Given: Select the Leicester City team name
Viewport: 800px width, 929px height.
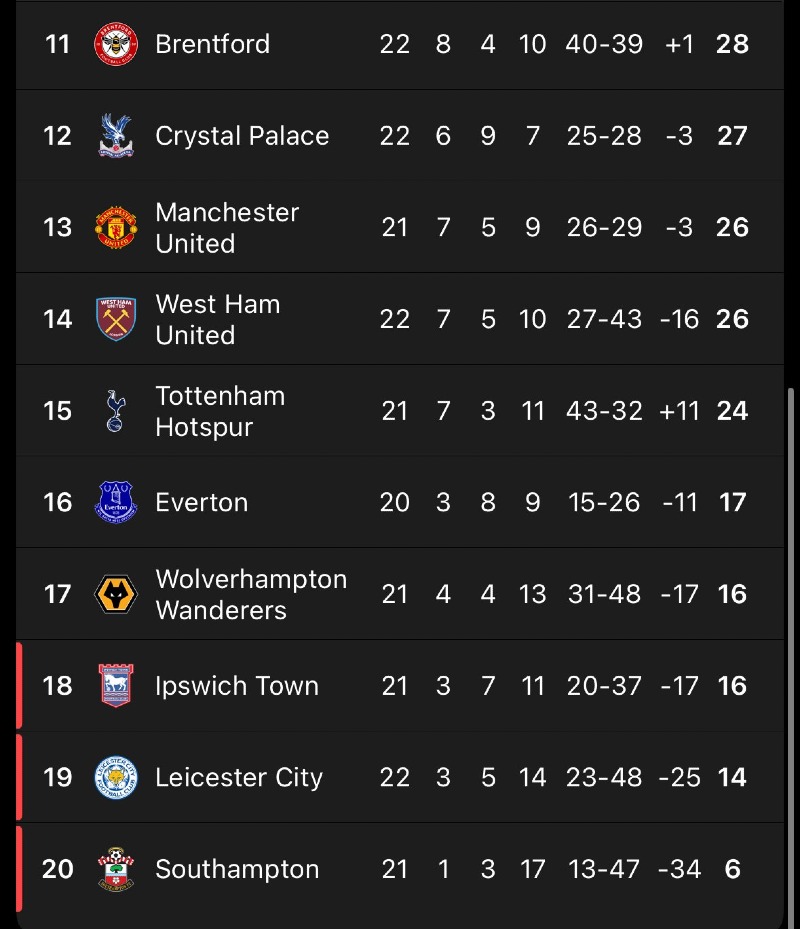Looking at the screenshot, I should point(239,777).
